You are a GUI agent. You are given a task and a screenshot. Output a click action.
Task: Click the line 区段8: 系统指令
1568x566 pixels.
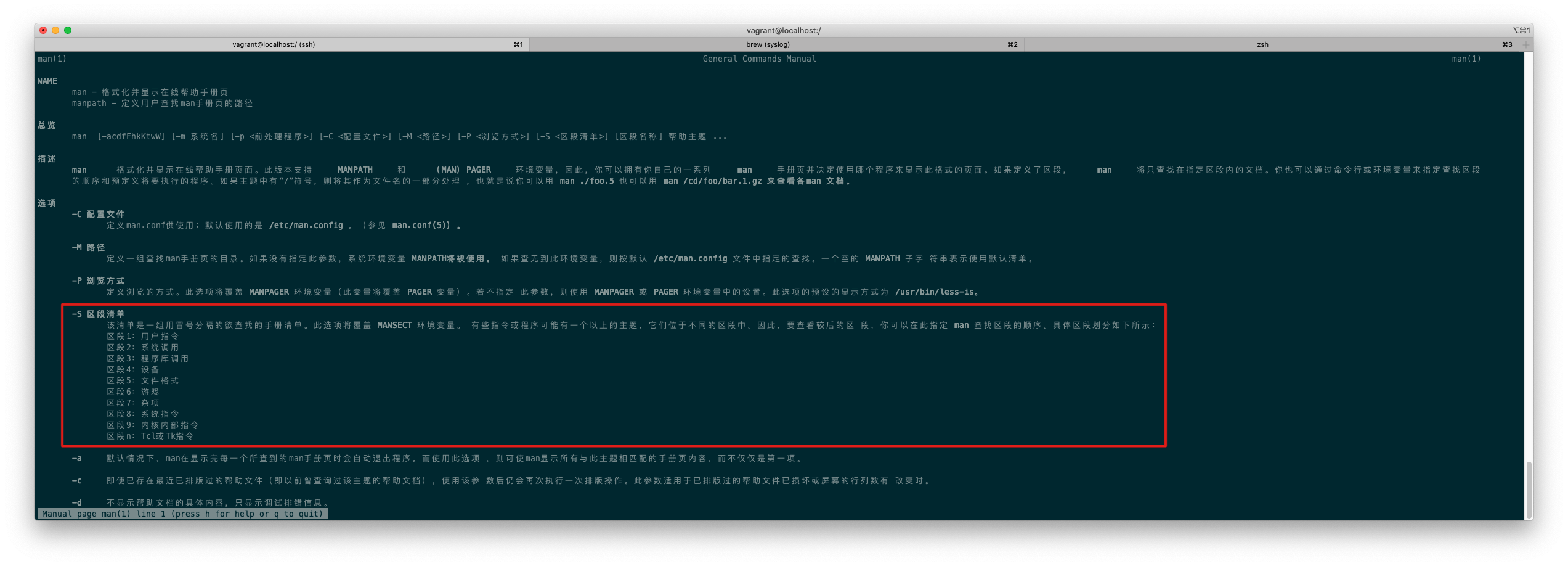click(143, 414)
